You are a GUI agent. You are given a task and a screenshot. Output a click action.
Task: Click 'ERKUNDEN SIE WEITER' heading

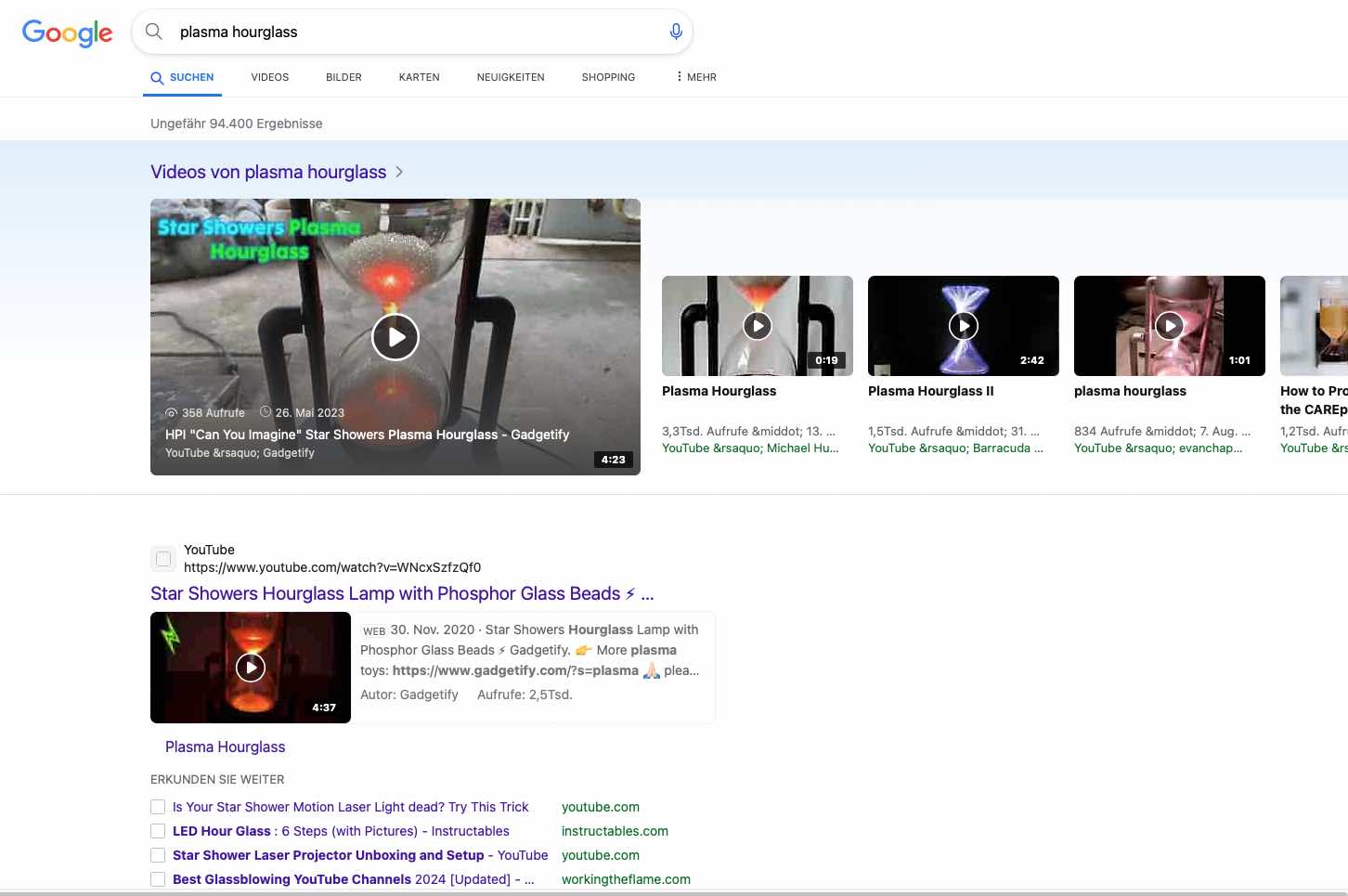pyautogui.click(x=217, y=780)
